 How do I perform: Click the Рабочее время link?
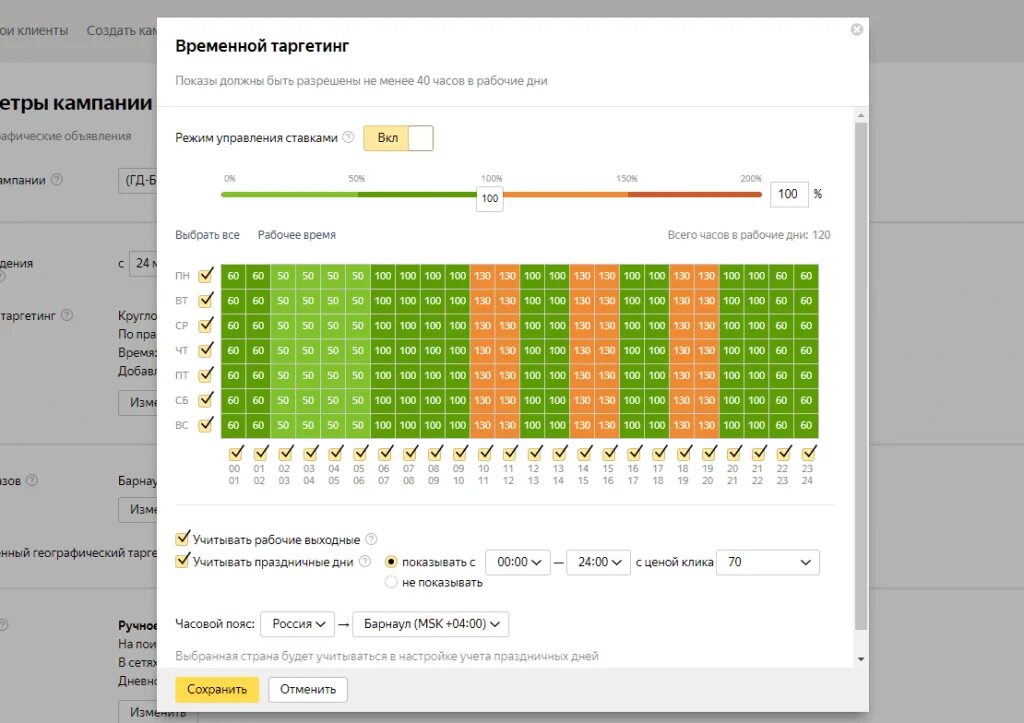[296, 234]
